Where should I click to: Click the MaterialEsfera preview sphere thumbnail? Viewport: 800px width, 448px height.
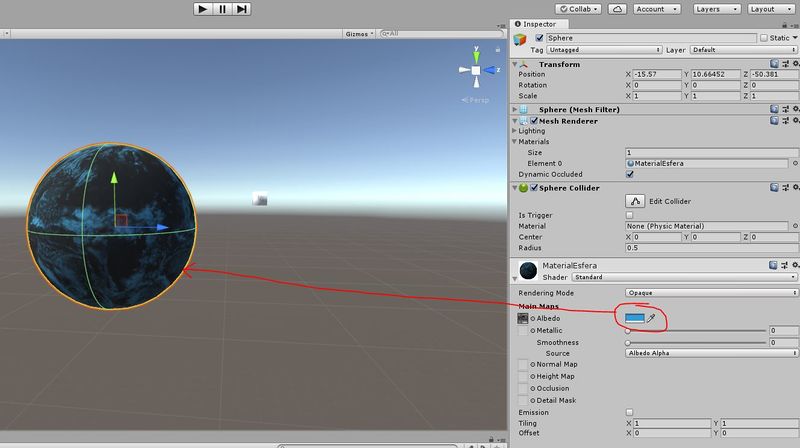click(x=528, y=270)
